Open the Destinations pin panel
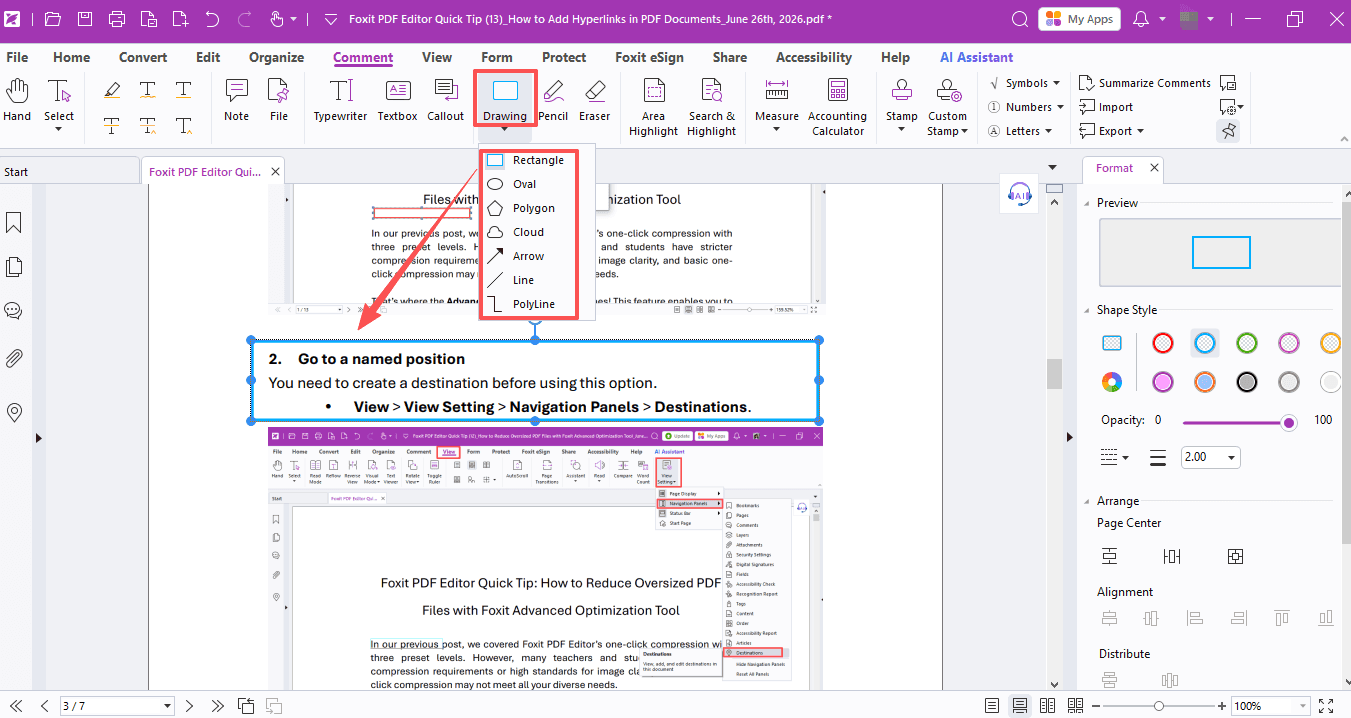Image resolution: width=1351 pixels, height=718 pixels. coord(14,412)
